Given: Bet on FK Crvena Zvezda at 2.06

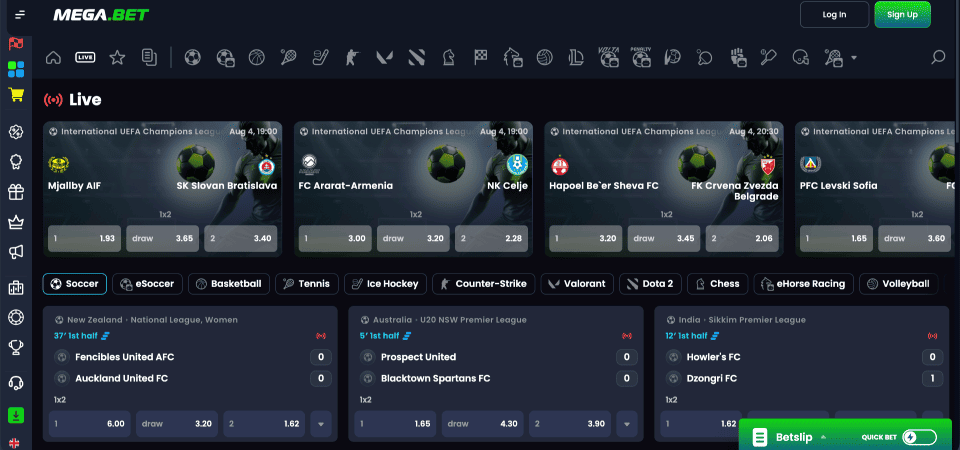Looking at the screenshot, I should 742,239.
